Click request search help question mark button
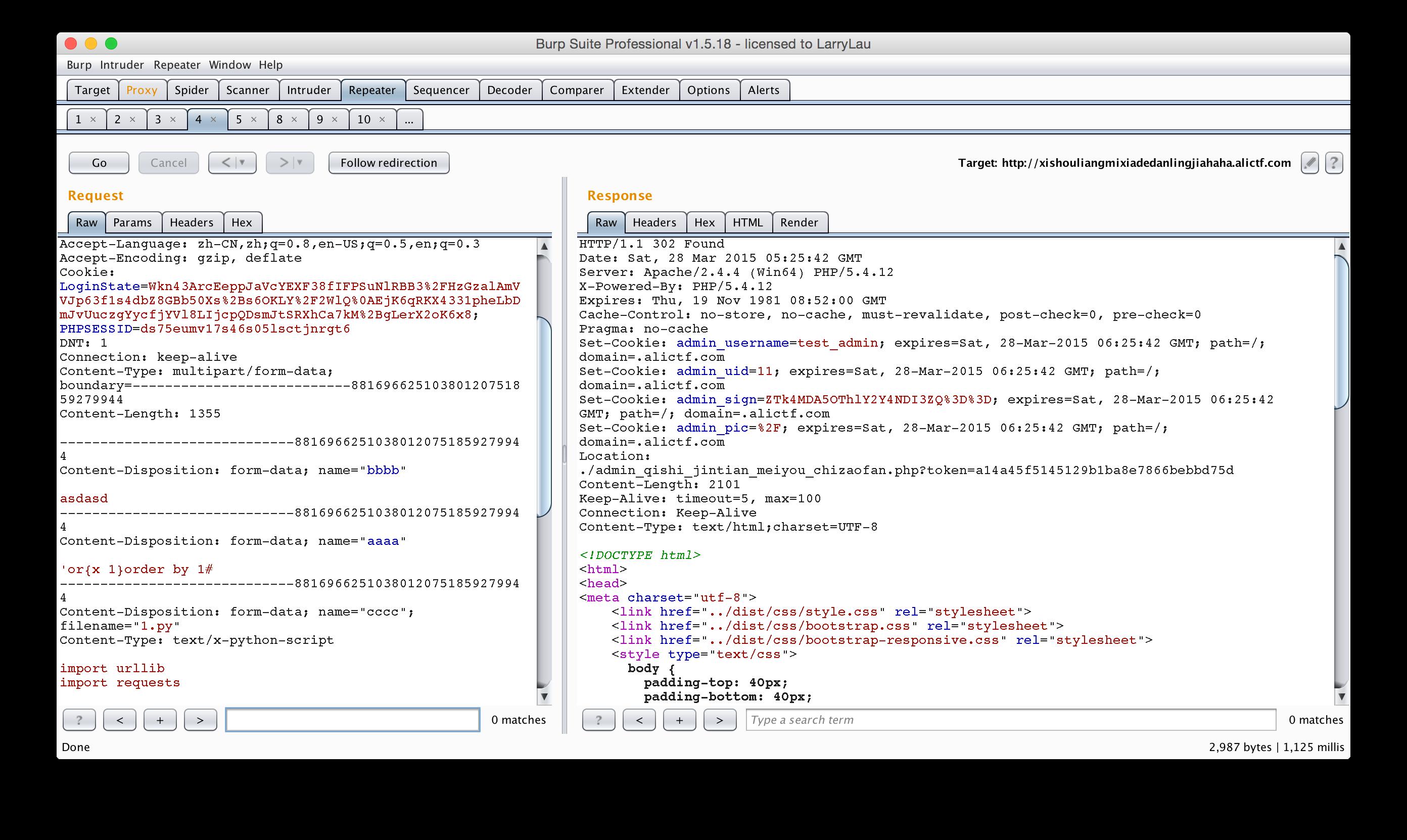Image resolution: width=1407 pixels, height=840 pixels. pyautogui.click(x=79, y=720)
